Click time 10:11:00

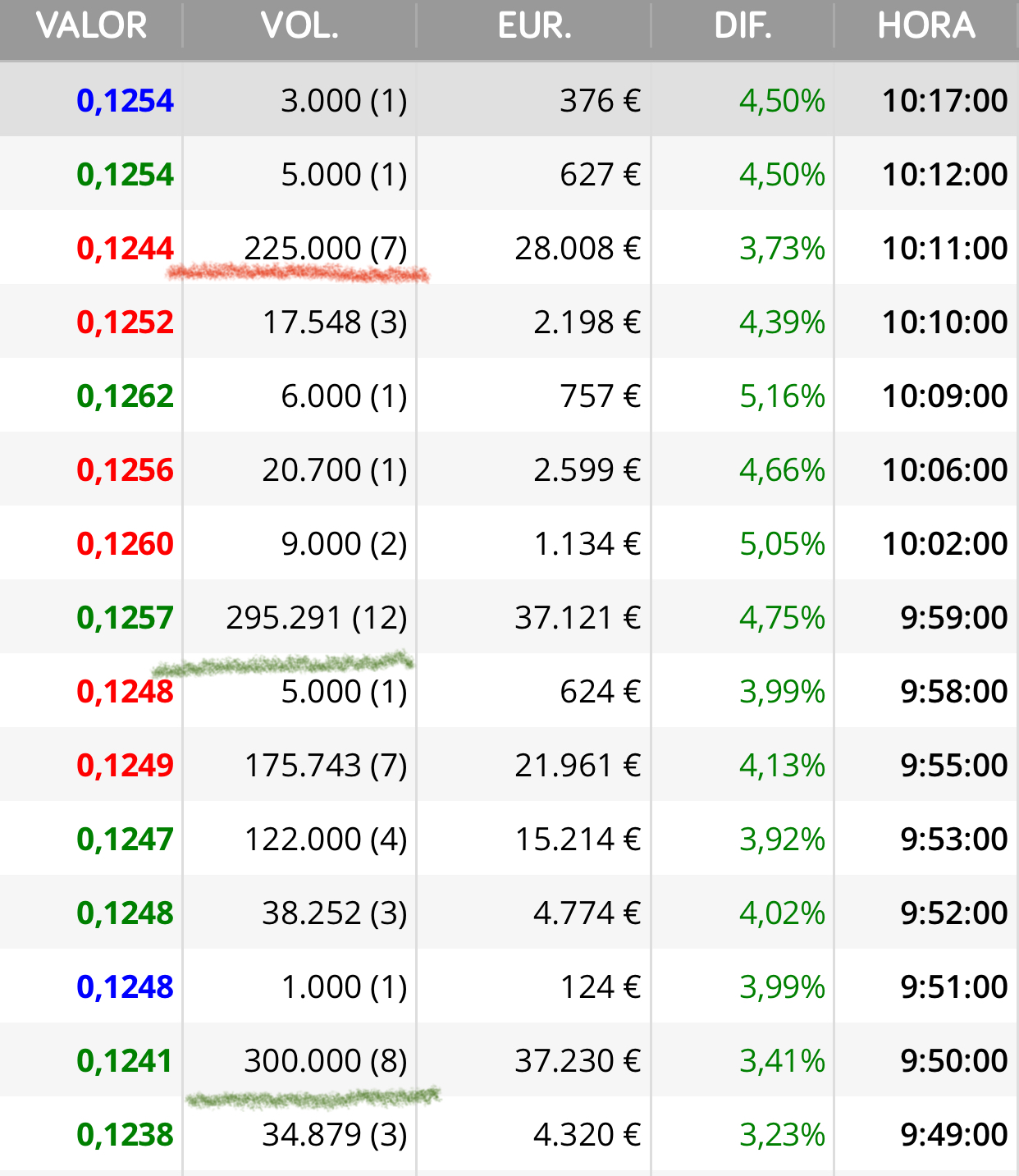[944, 249]
